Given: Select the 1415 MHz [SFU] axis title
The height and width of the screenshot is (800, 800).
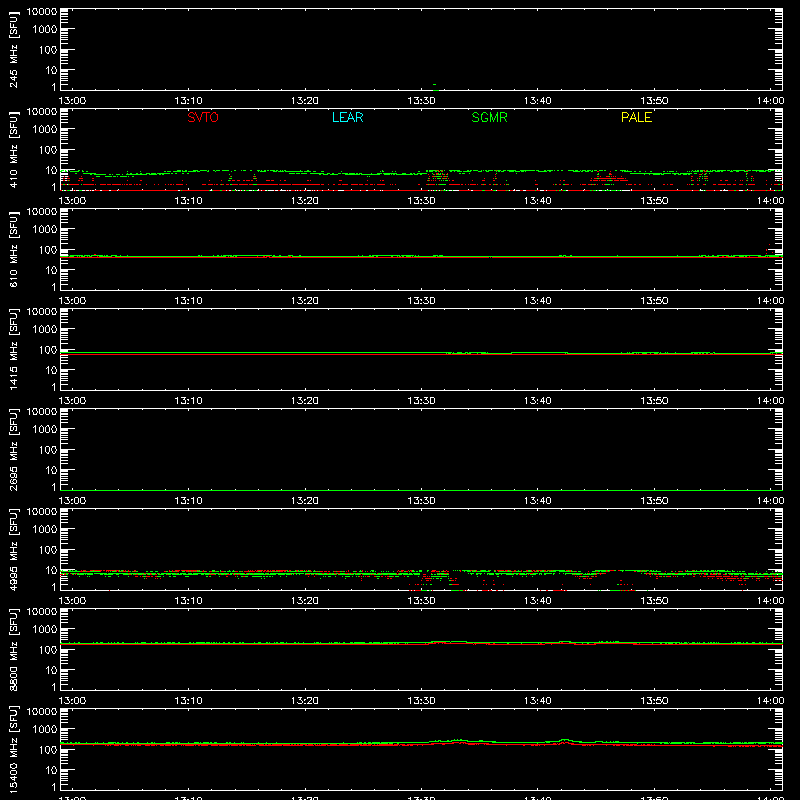Looking at the screenshot, I should [13, 349].
